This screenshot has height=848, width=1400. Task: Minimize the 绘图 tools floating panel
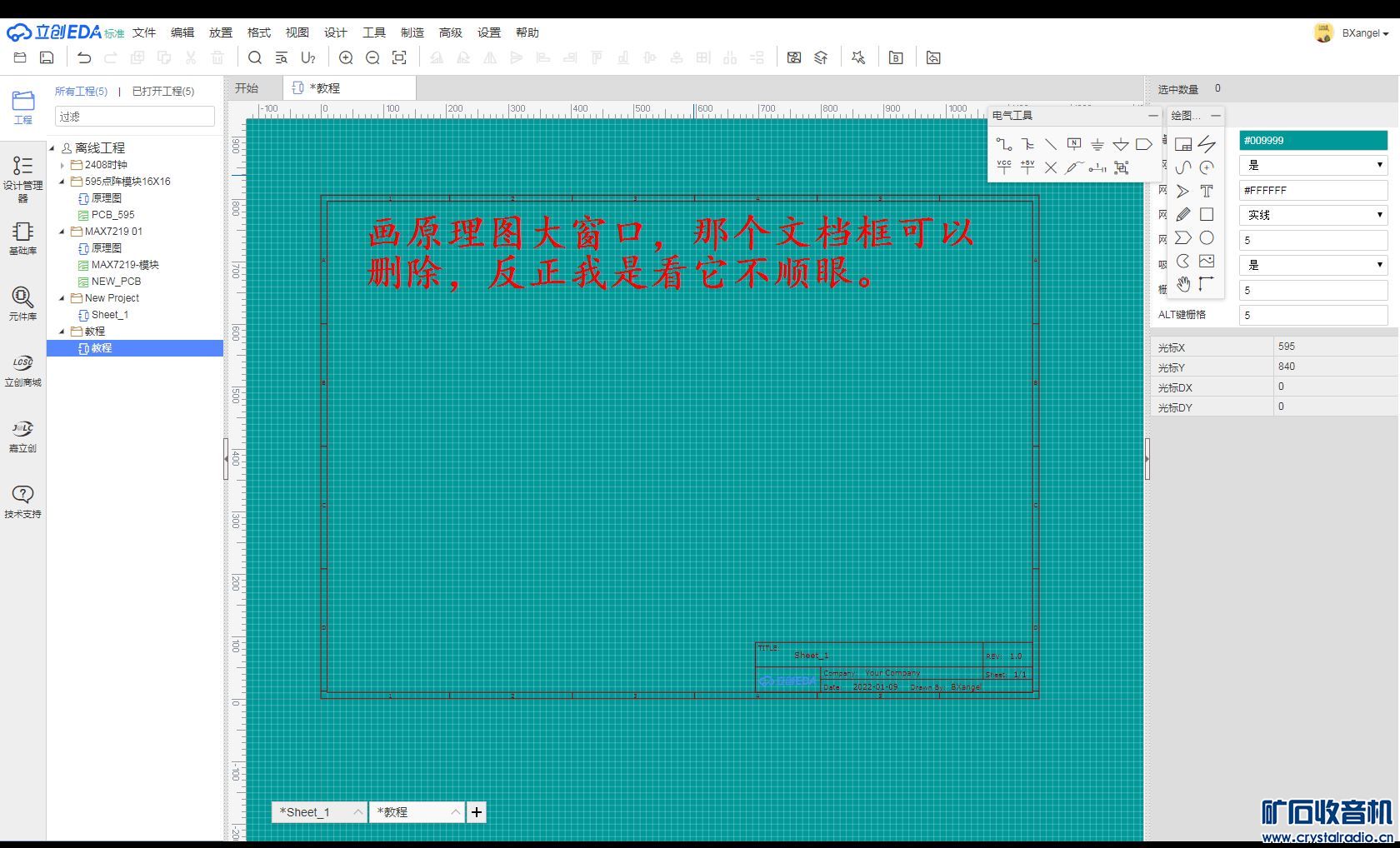click(1216, 116)
